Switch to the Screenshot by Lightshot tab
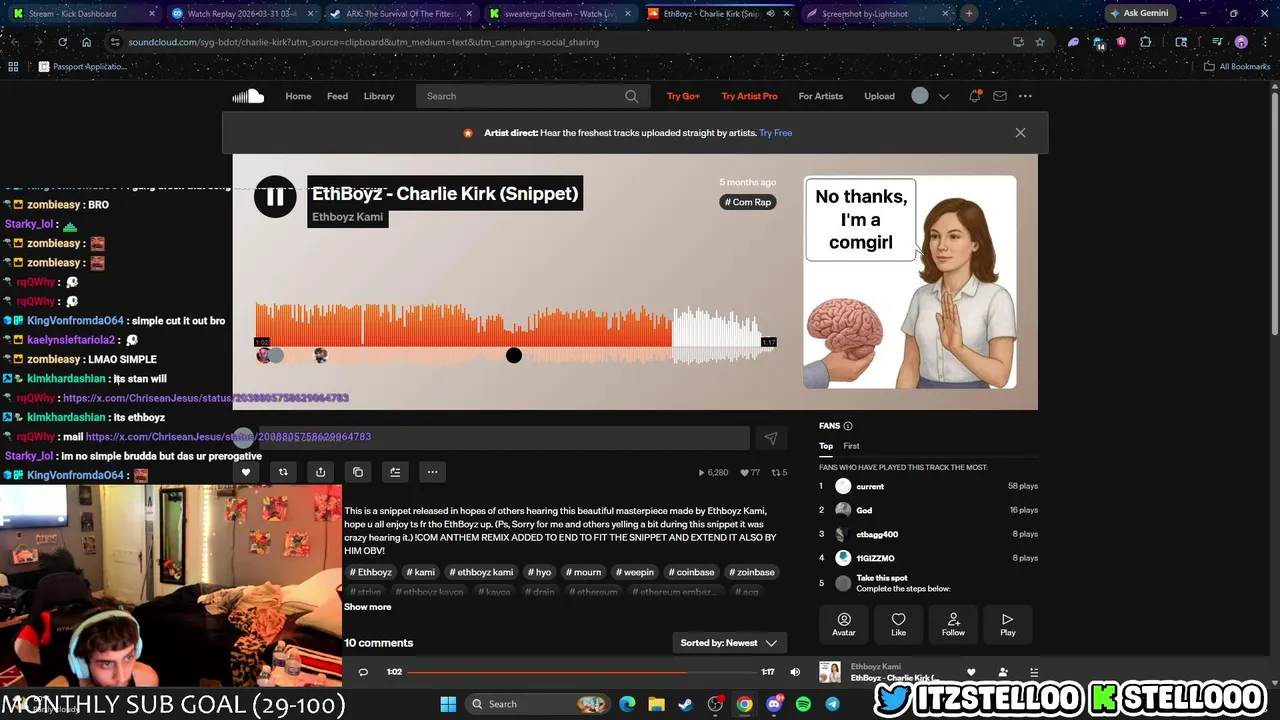 click(877, 14)
